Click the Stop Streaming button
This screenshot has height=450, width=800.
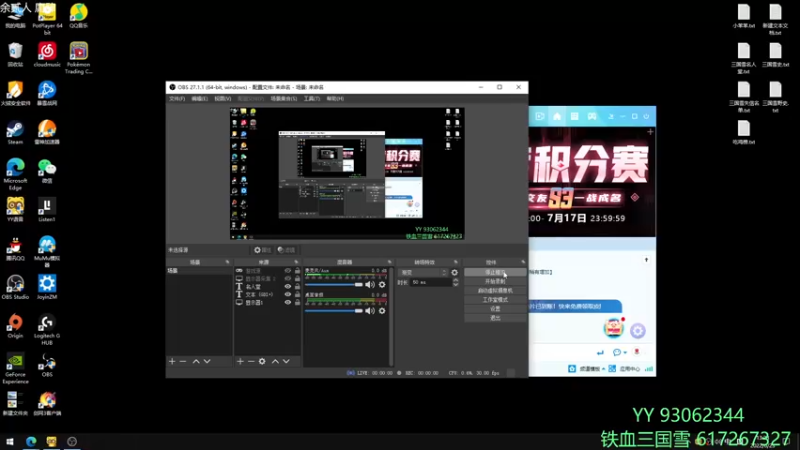pos(495,272)
